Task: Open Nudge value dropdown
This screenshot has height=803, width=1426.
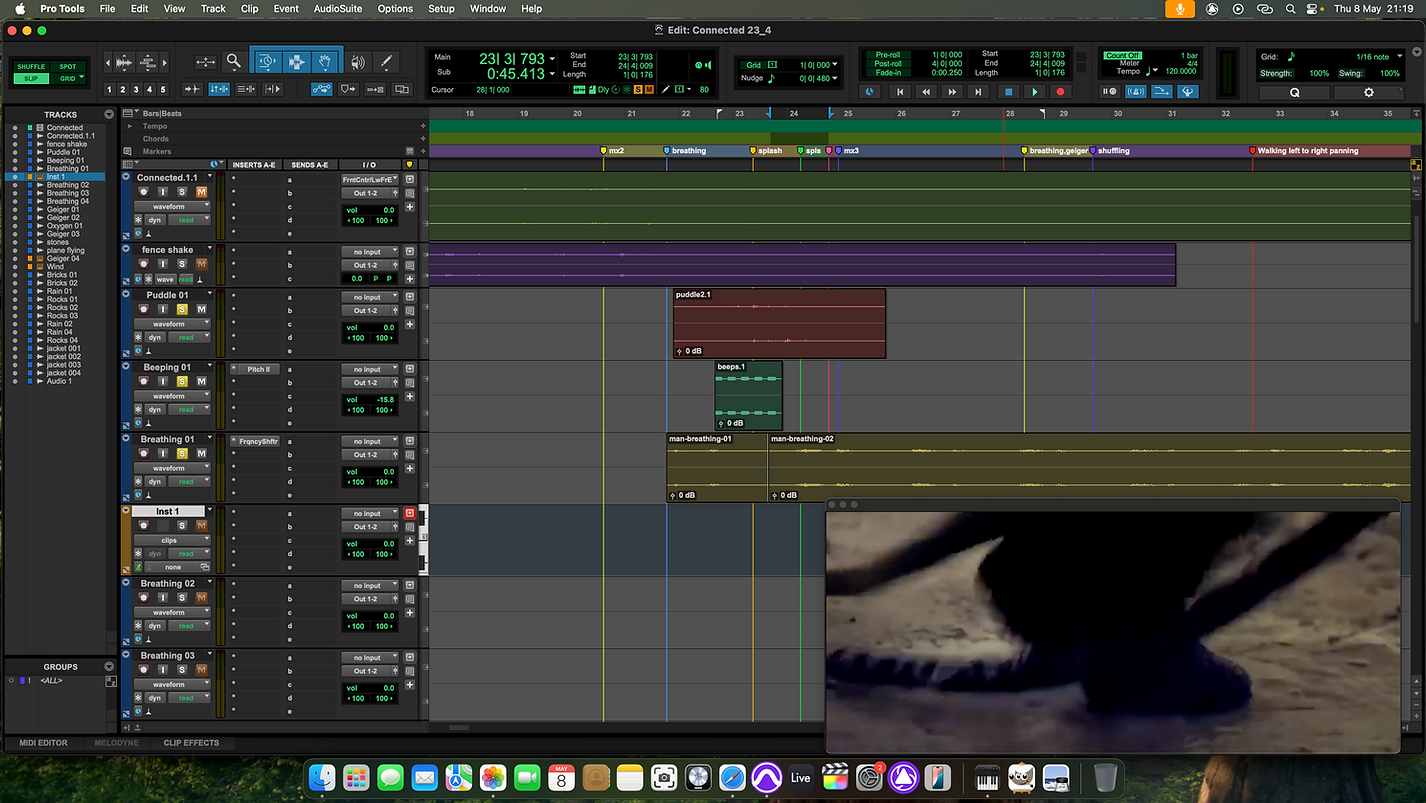Action: click(835, 78)
